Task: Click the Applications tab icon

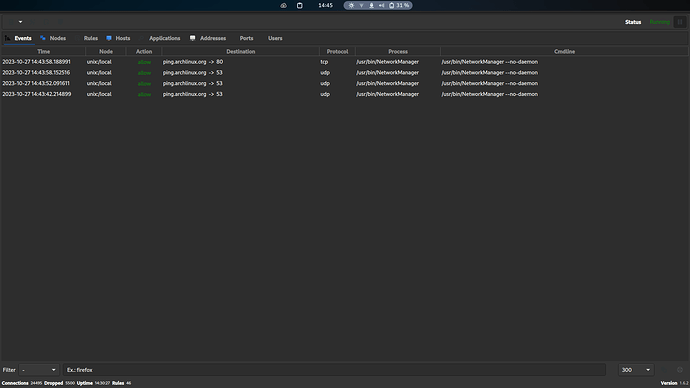Action: (x=141, y=38)
